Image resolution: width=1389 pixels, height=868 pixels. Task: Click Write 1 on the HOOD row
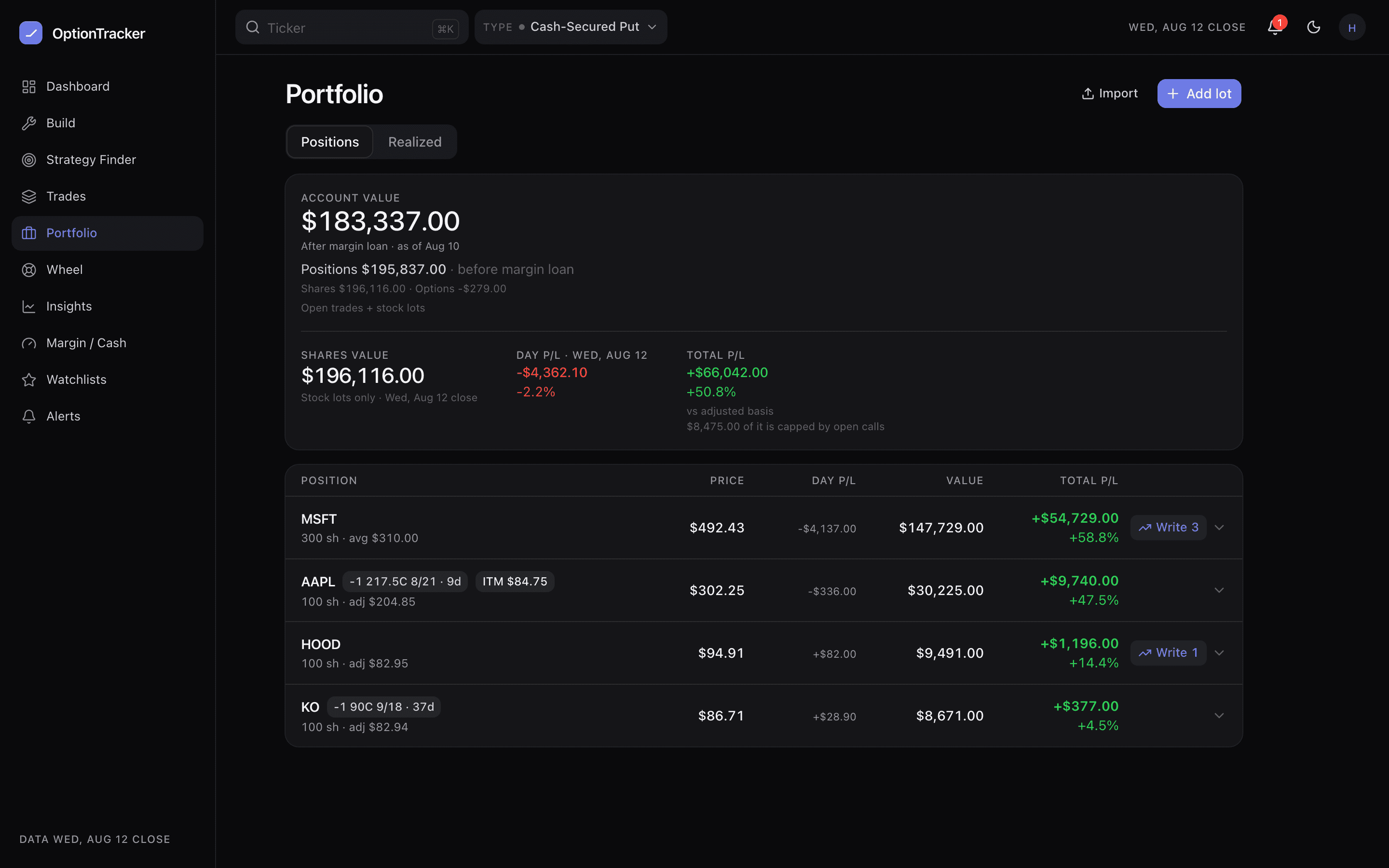(1168, 653)
